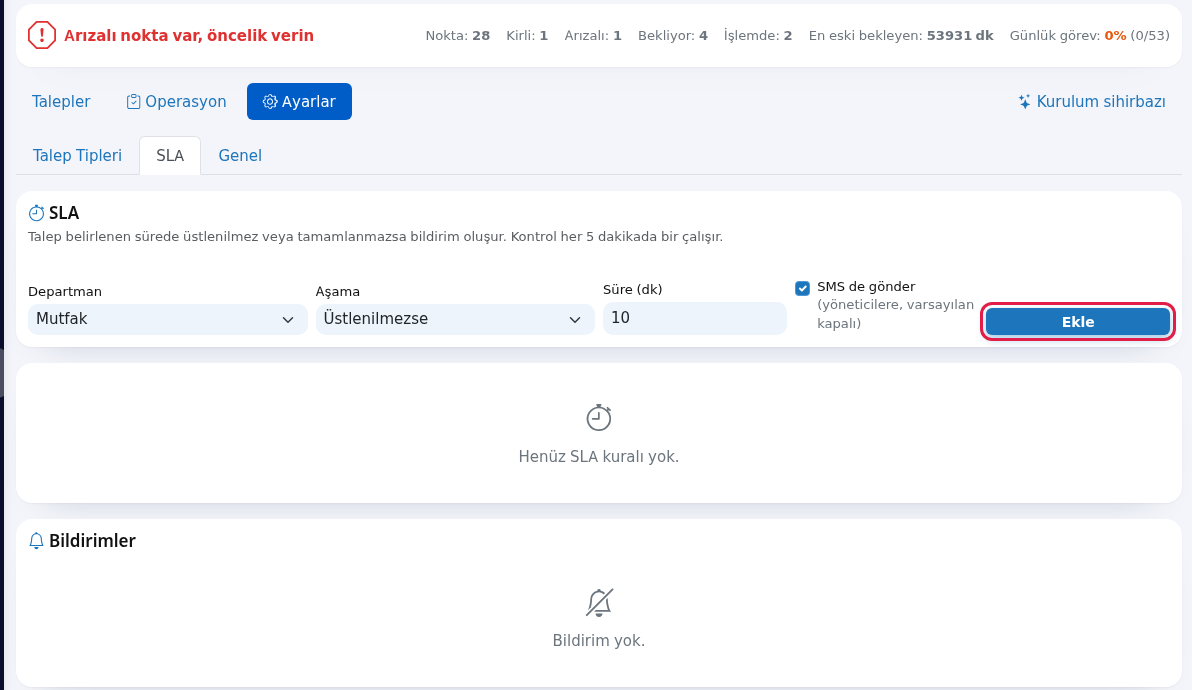Open the Talepler tab
Viewport: 1192px width, 690px height.
[61, 101]
